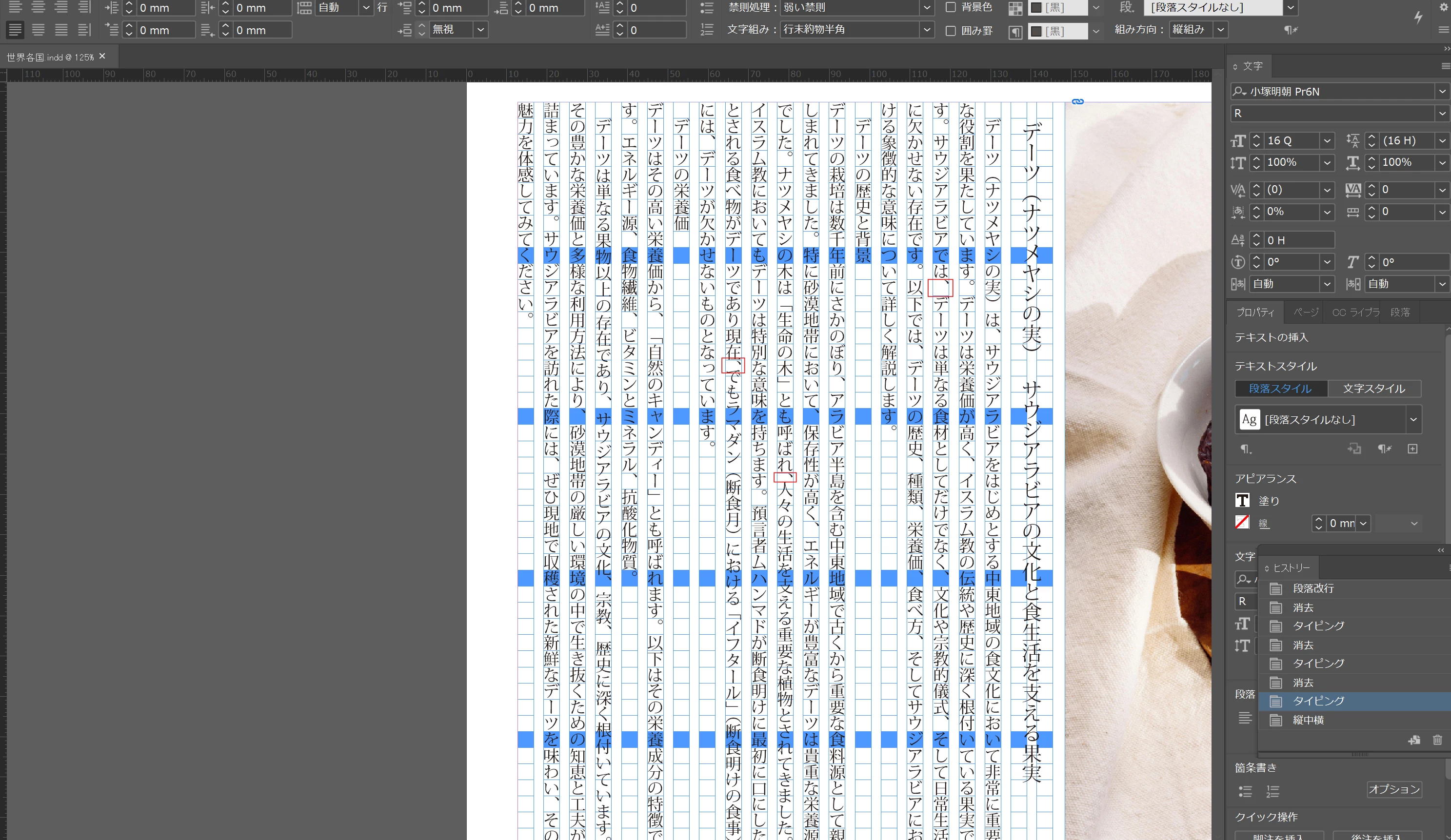Image resolution: width=1451 pixels, height=840 pixels.
Task: Click the create new style plus icon
Action: tap(1412, 449)
